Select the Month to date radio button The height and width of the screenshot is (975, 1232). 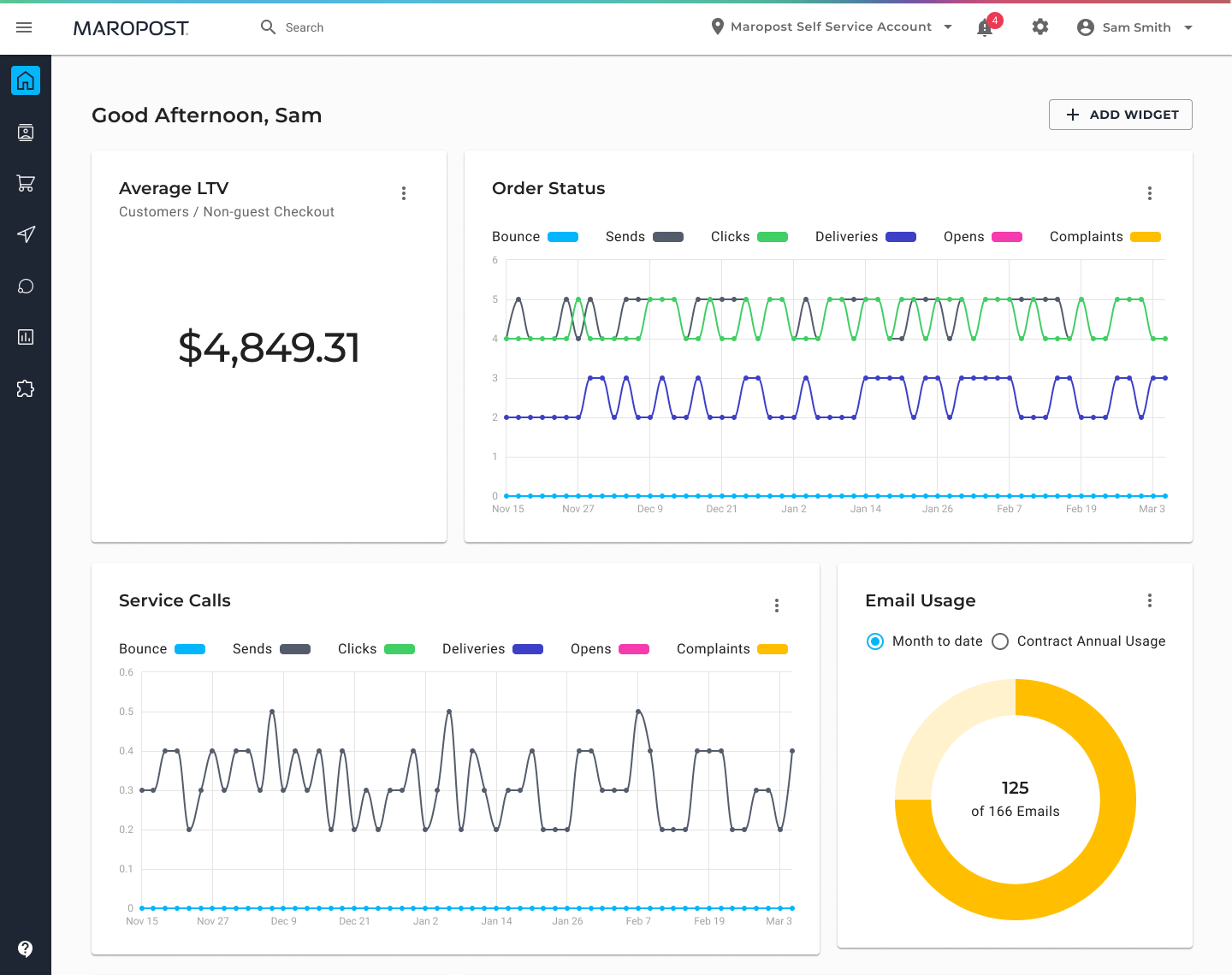875,641
